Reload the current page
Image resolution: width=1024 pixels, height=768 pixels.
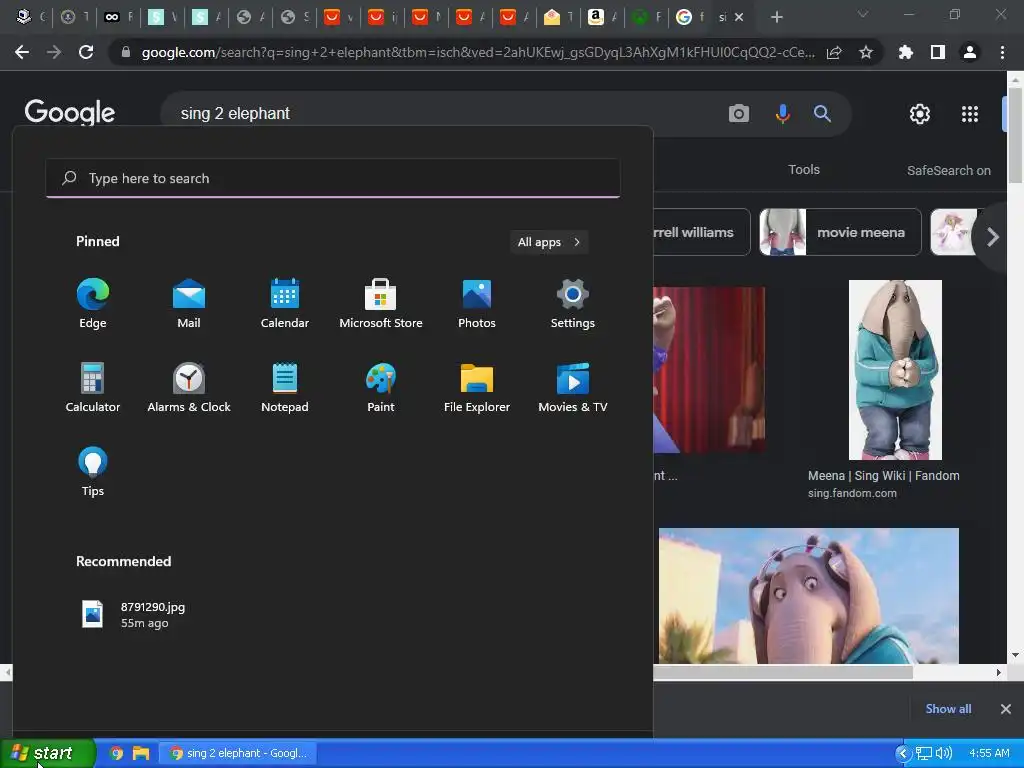(86, 52)
